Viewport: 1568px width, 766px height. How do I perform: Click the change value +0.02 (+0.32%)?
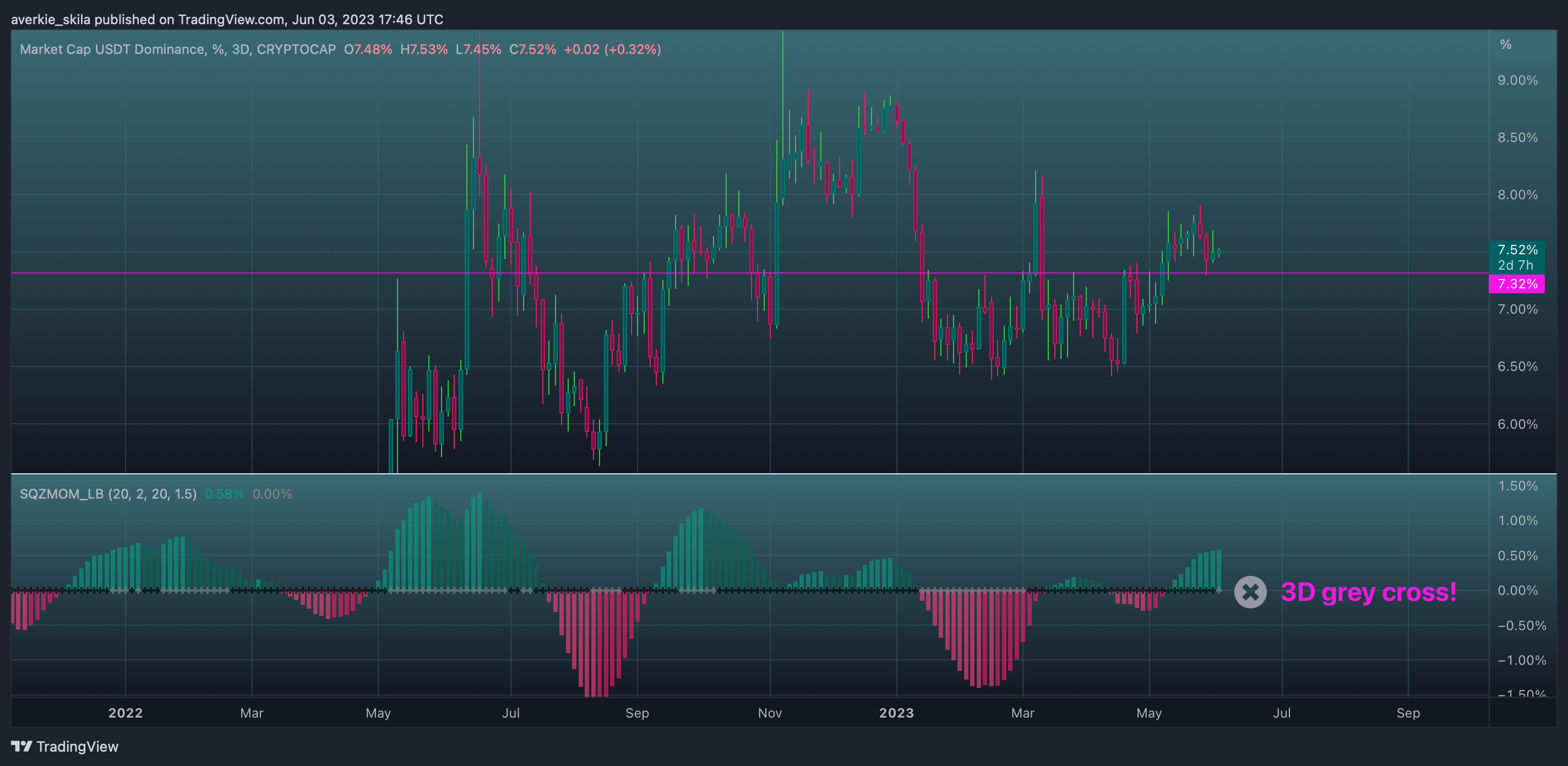click(612, 50)
